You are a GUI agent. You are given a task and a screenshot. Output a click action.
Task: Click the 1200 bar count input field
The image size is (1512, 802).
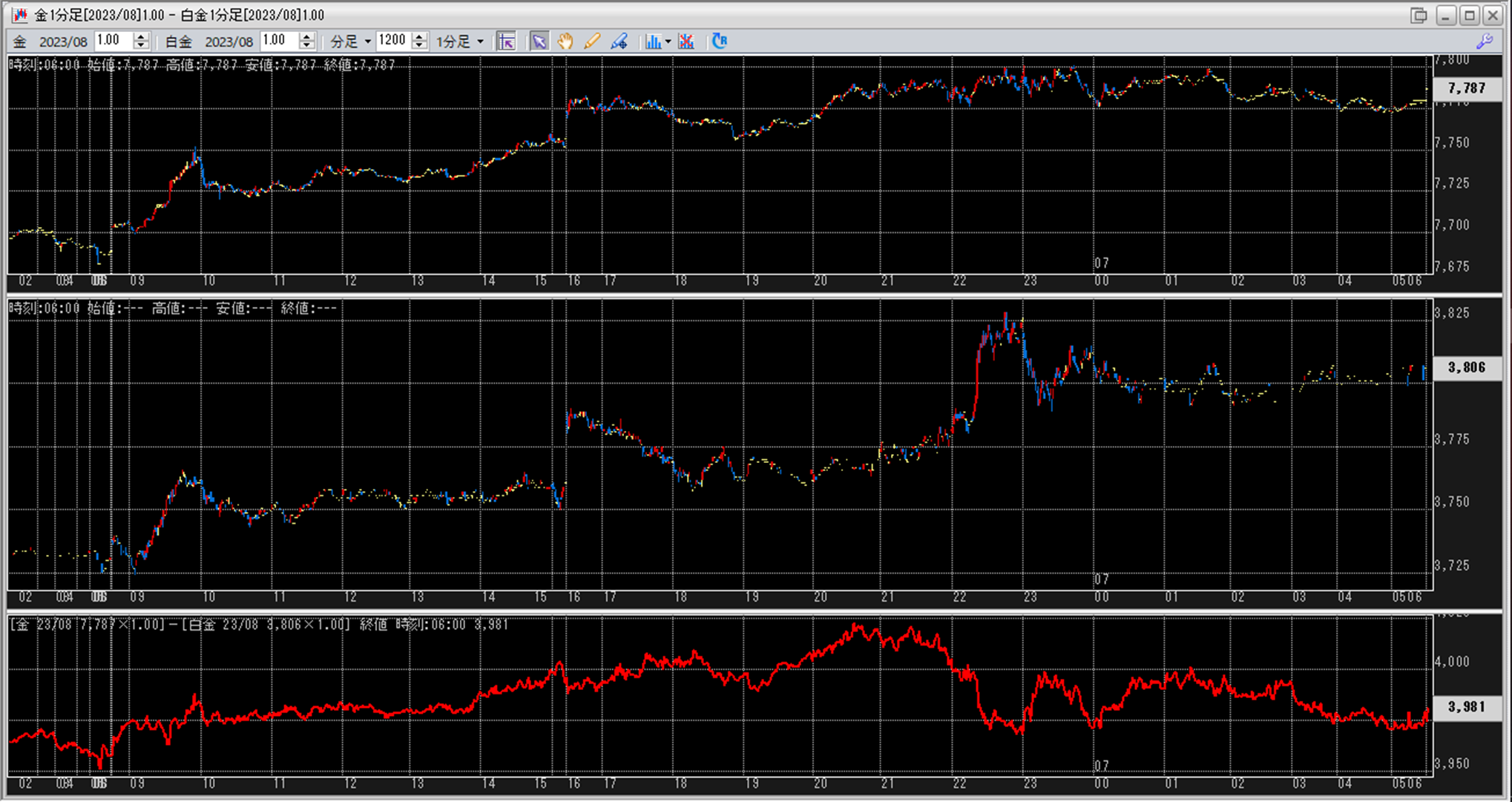pyautogui.click(x=392, y=41)
